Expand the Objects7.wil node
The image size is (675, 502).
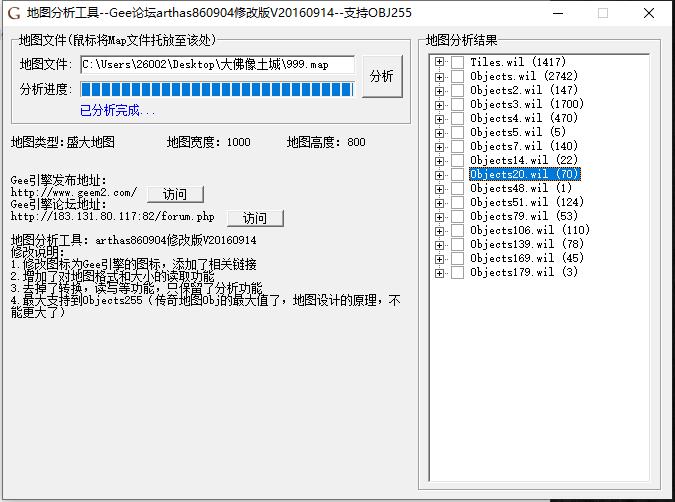pyautogui.click(x=439, y=147)
